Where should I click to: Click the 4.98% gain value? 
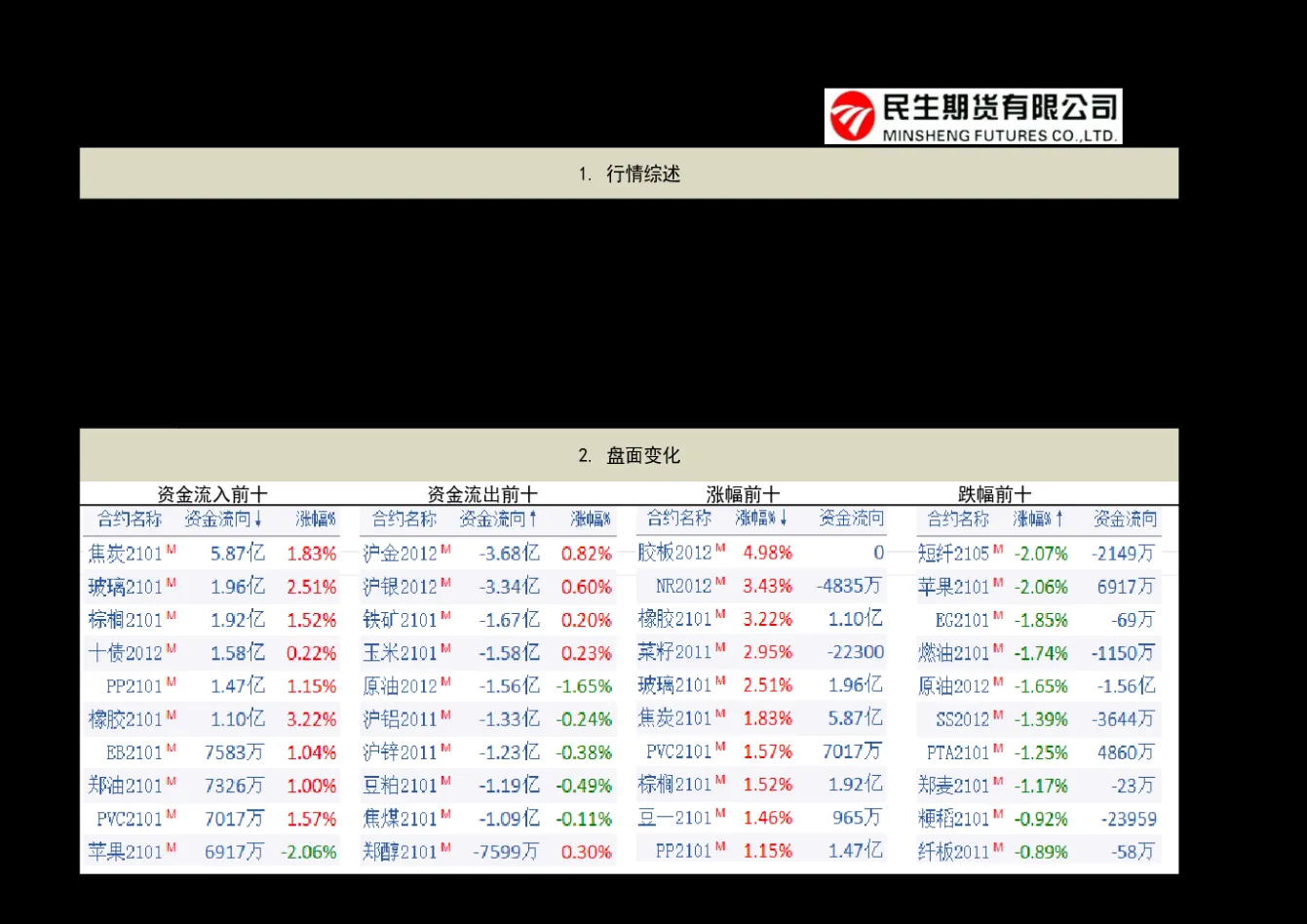point(768,553)
